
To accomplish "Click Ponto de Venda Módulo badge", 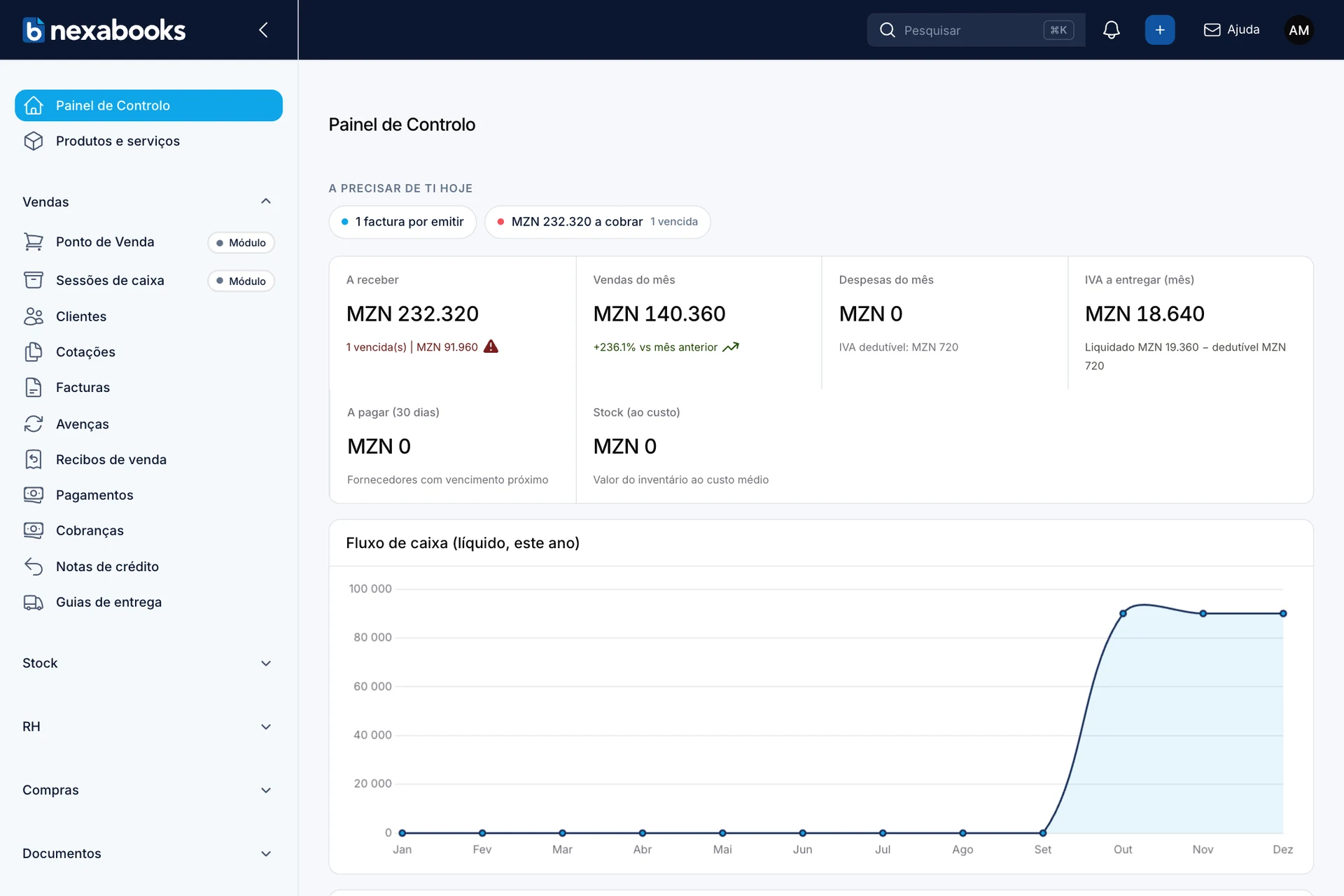I will (x=241, y=243).
